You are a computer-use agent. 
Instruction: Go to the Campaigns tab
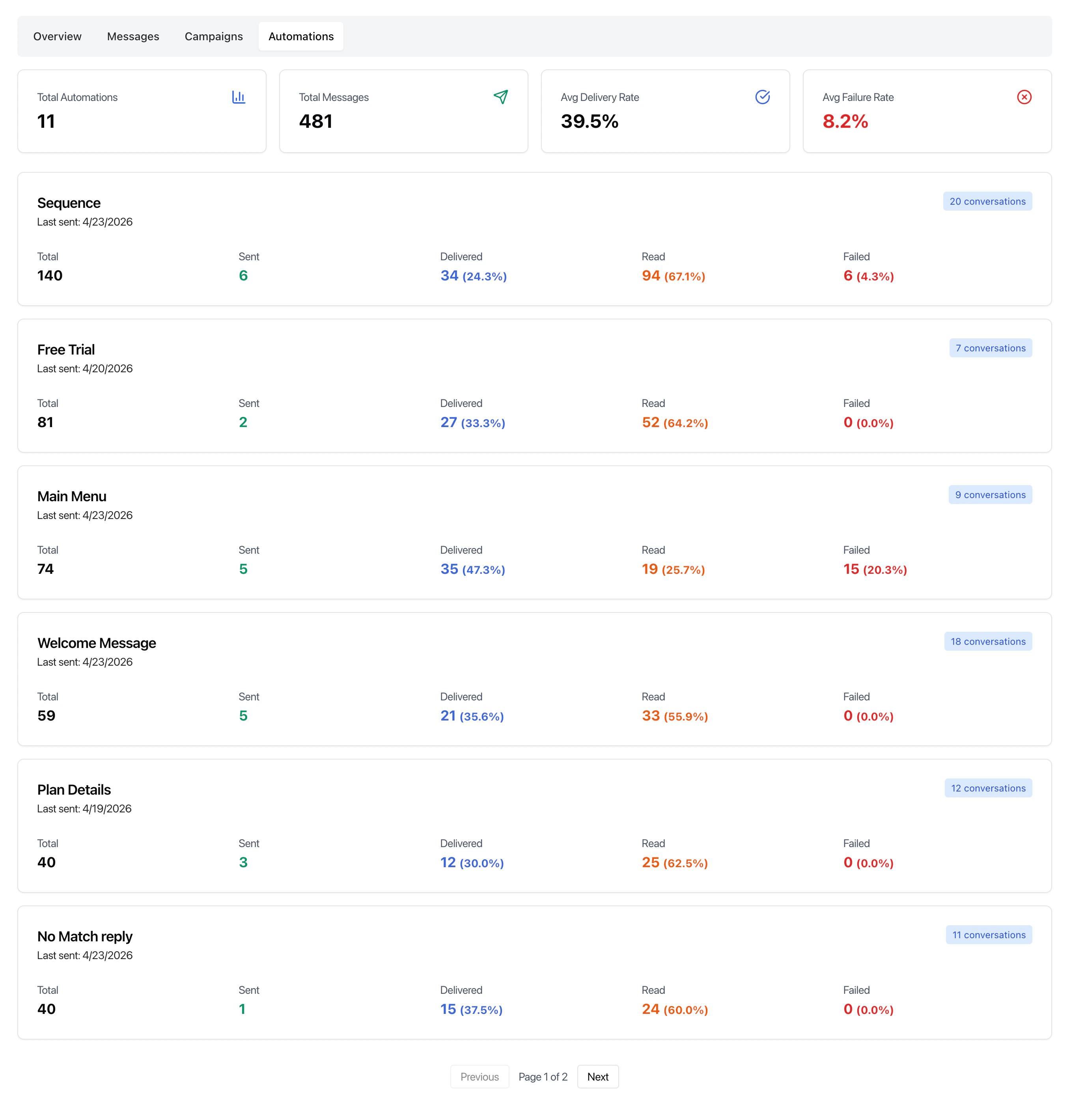point(213,37)
